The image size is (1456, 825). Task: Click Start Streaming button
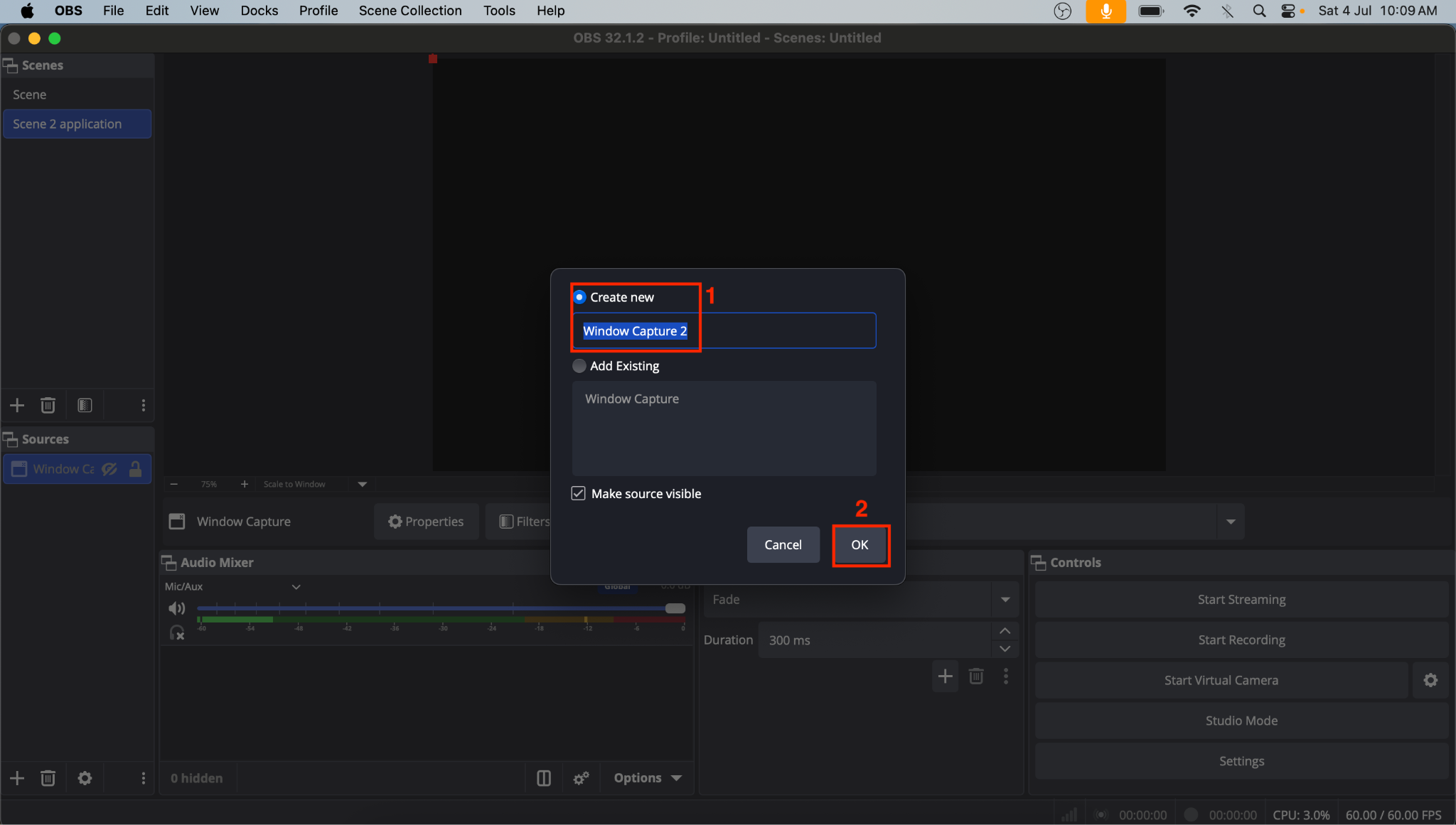[1241, 600]
